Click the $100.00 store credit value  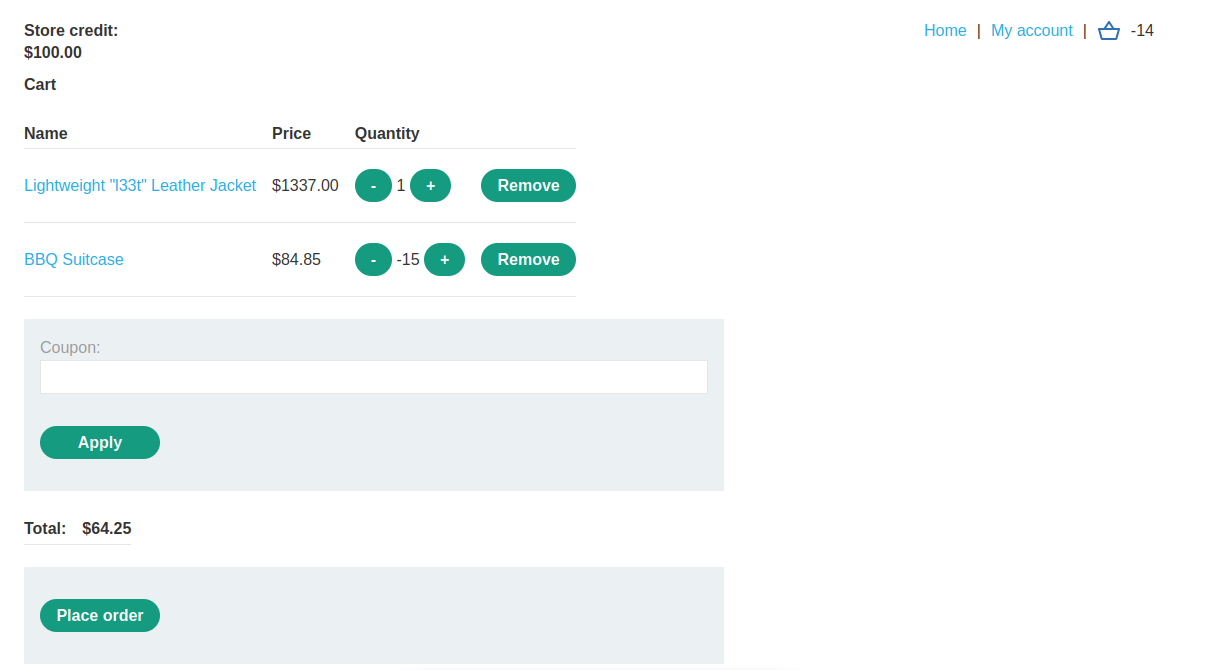click(x=53, y=53)
